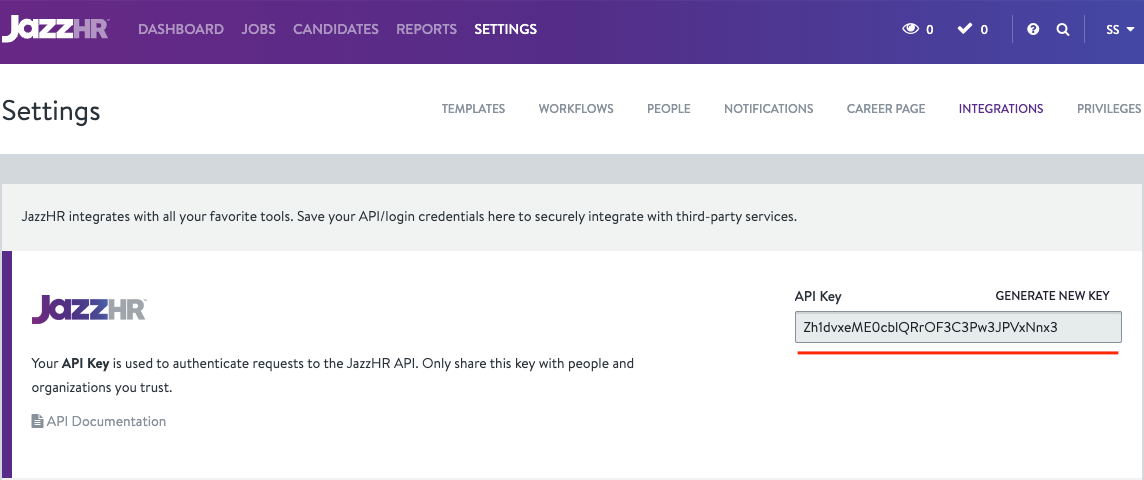Open the Career Page tab
Viewport: 1144px width, 480px height.
pos(886,109)
